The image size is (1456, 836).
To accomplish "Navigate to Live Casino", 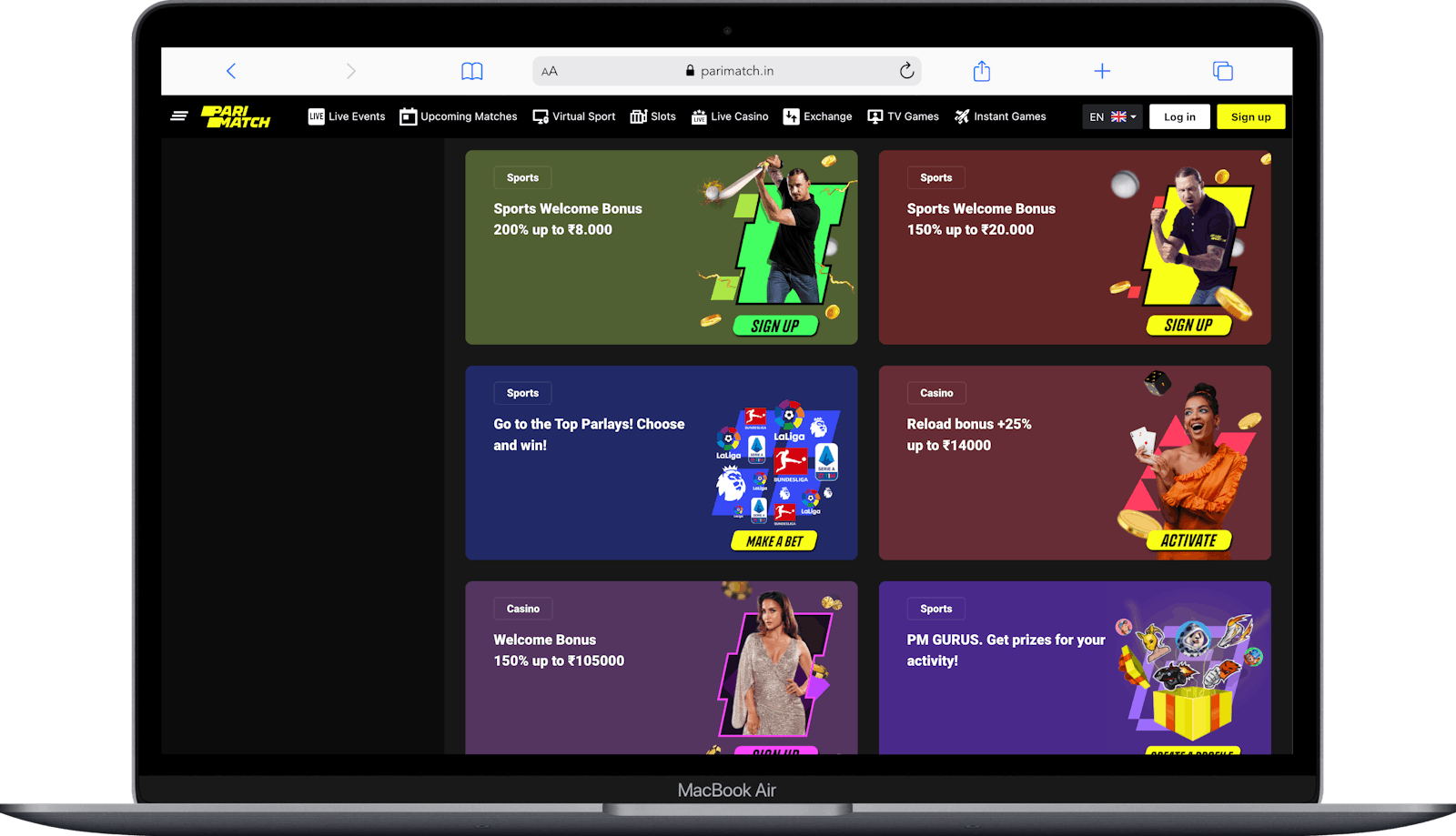I will (730, 116).
